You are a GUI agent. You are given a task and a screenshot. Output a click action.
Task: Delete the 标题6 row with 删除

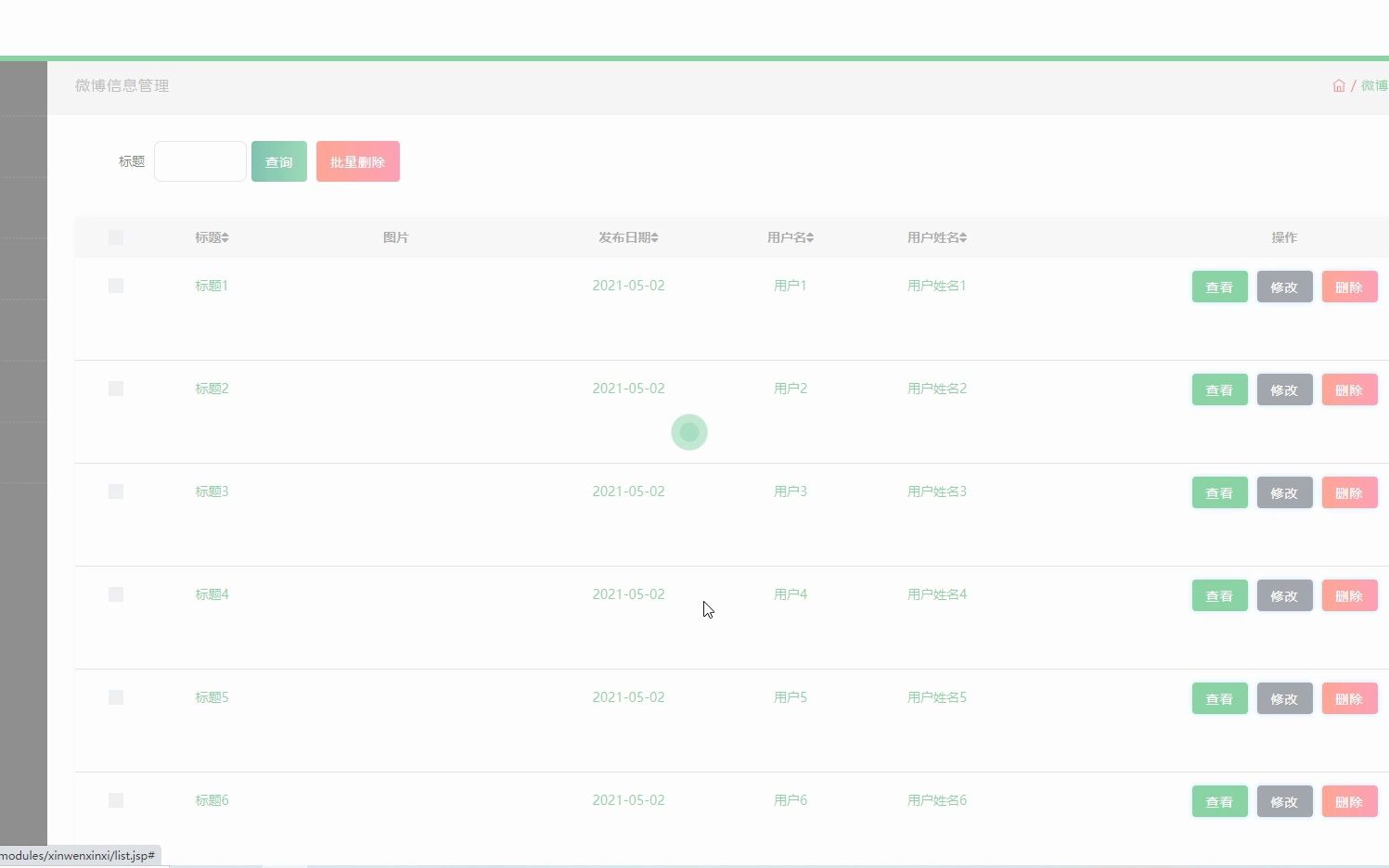tap(1350, 801)
